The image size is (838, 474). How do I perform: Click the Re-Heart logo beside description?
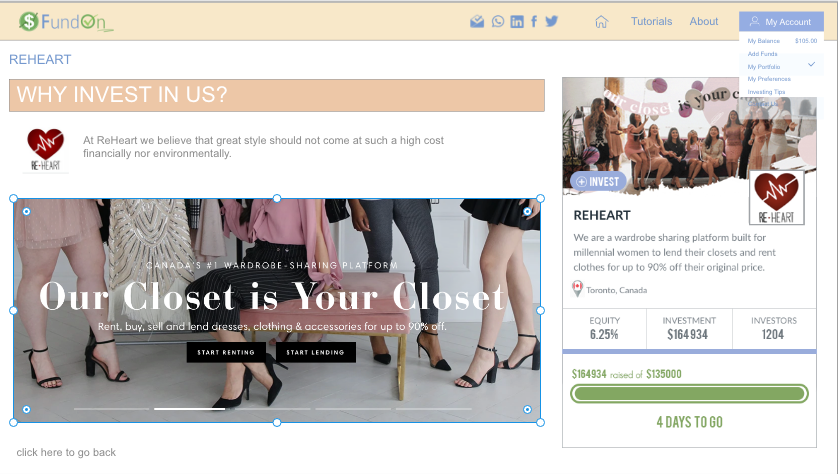[45, 150]
